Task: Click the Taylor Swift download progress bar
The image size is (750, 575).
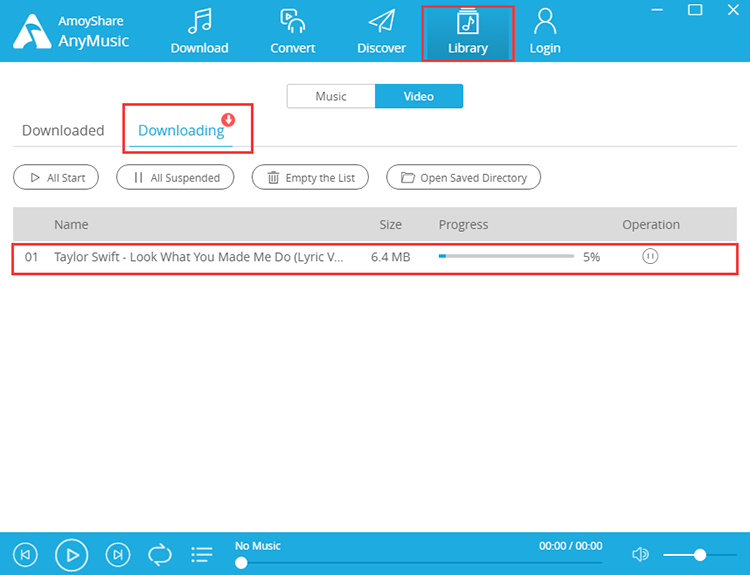Action: (506, 256)
